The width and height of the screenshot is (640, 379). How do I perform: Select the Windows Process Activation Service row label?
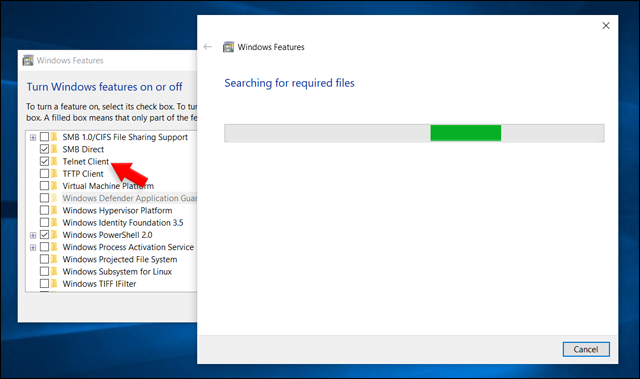click(128, 247)
